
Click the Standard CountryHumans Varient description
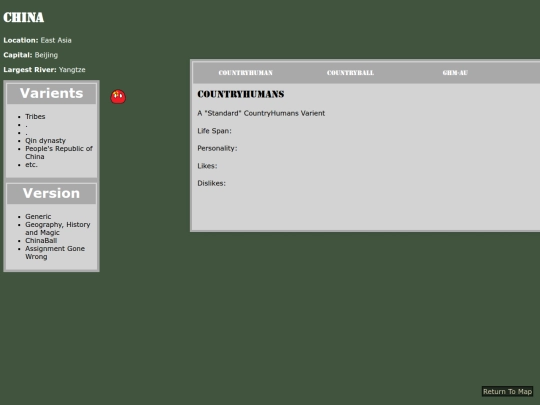click(261, 113)
